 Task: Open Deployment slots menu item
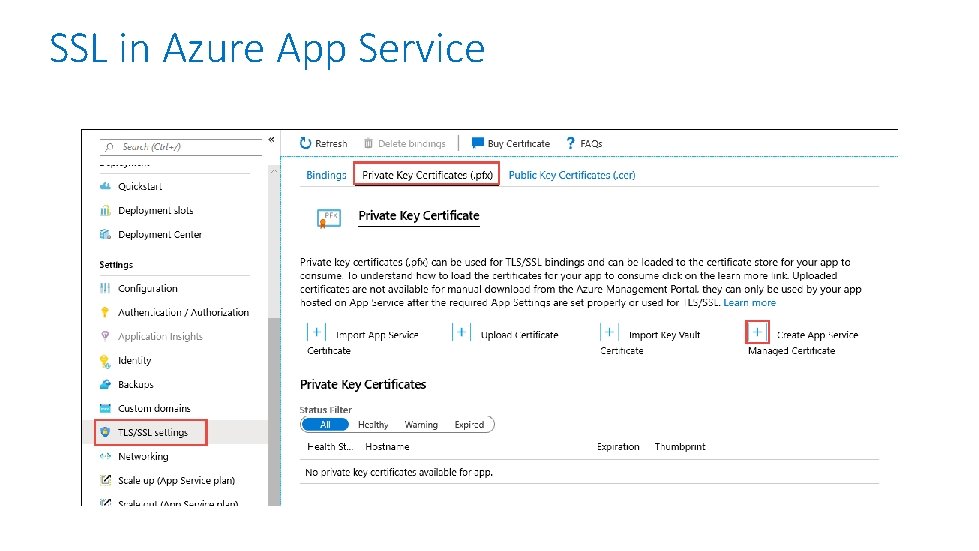[155, 210]
